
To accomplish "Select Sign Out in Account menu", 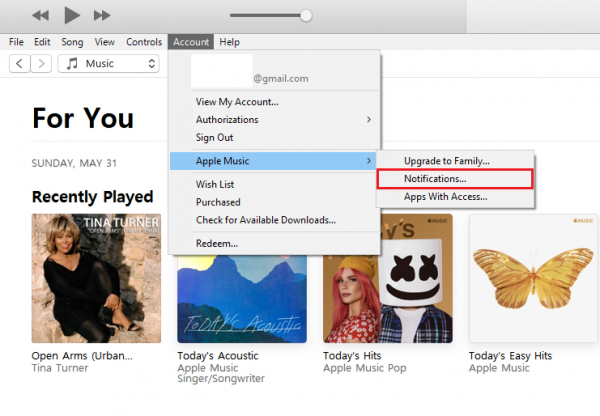I will tap(274, 137).
